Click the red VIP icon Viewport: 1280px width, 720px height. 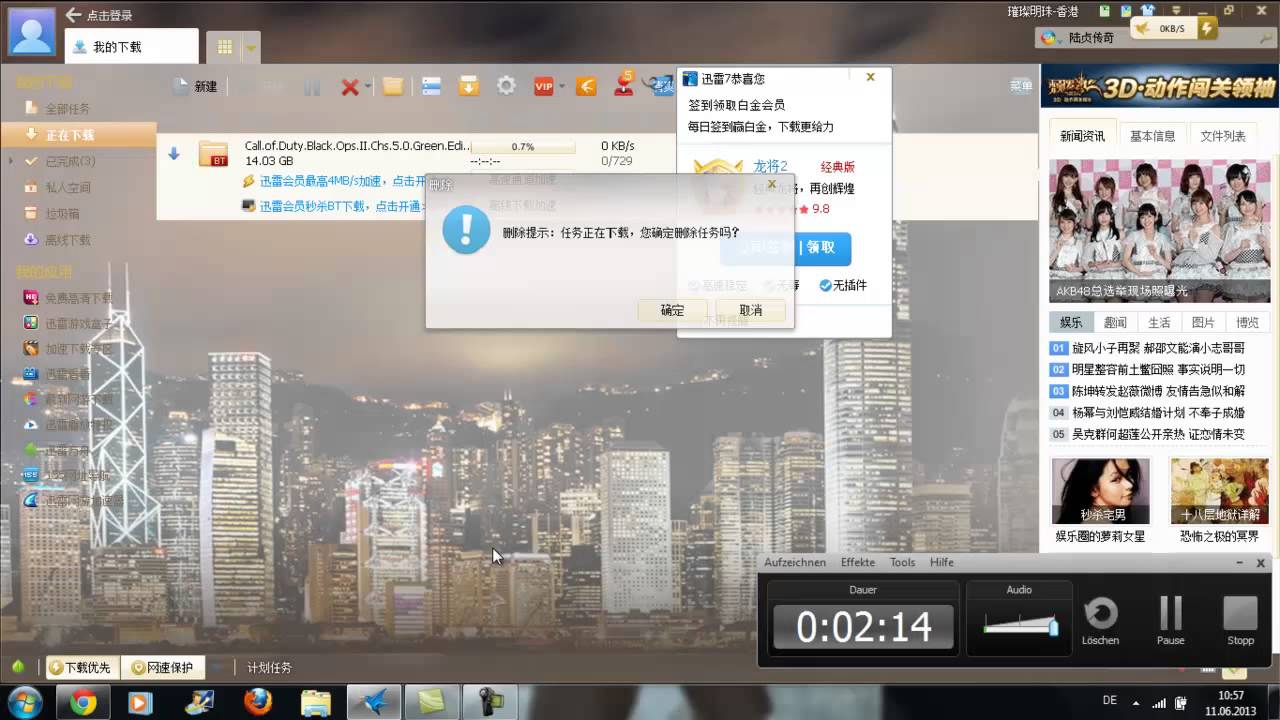(544, 87)
